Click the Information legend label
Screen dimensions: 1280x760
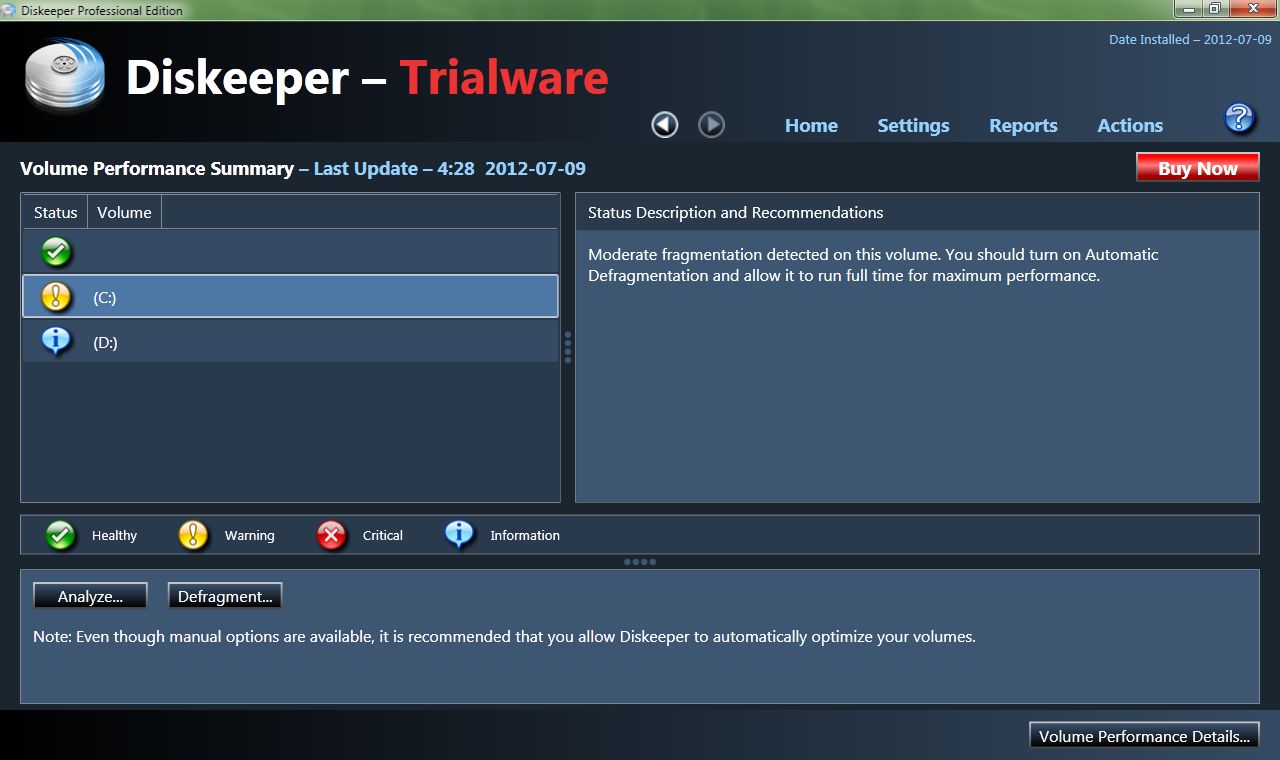[525, 536]
